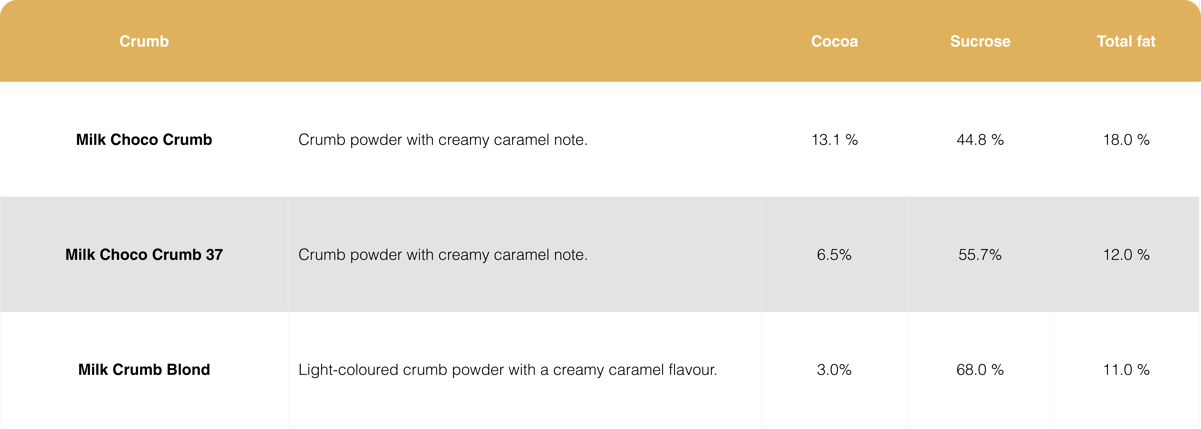Click the 13.1 % cocoa value

coord(834,140)
